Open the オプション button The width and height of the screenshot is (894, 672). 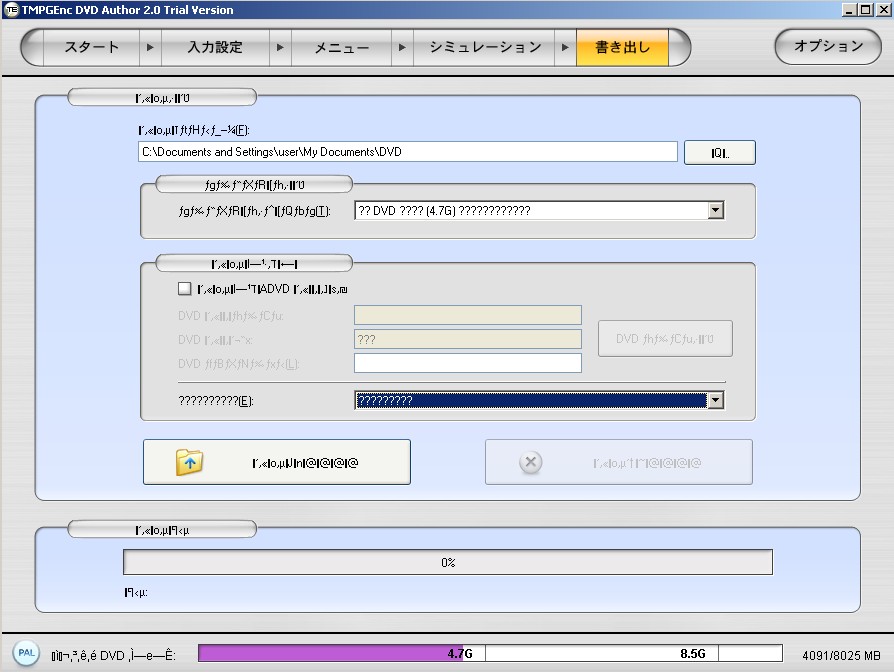(828, 46)
